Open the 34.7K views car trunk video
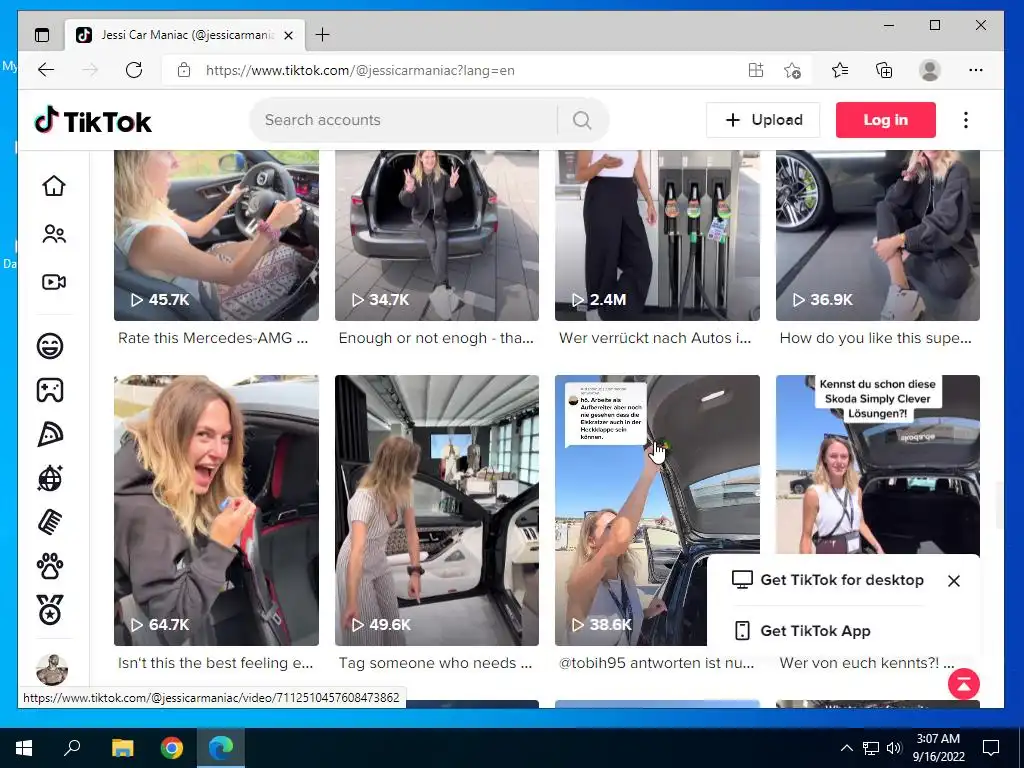This screenshot has height=768, width=1024. tap(437, 235)
